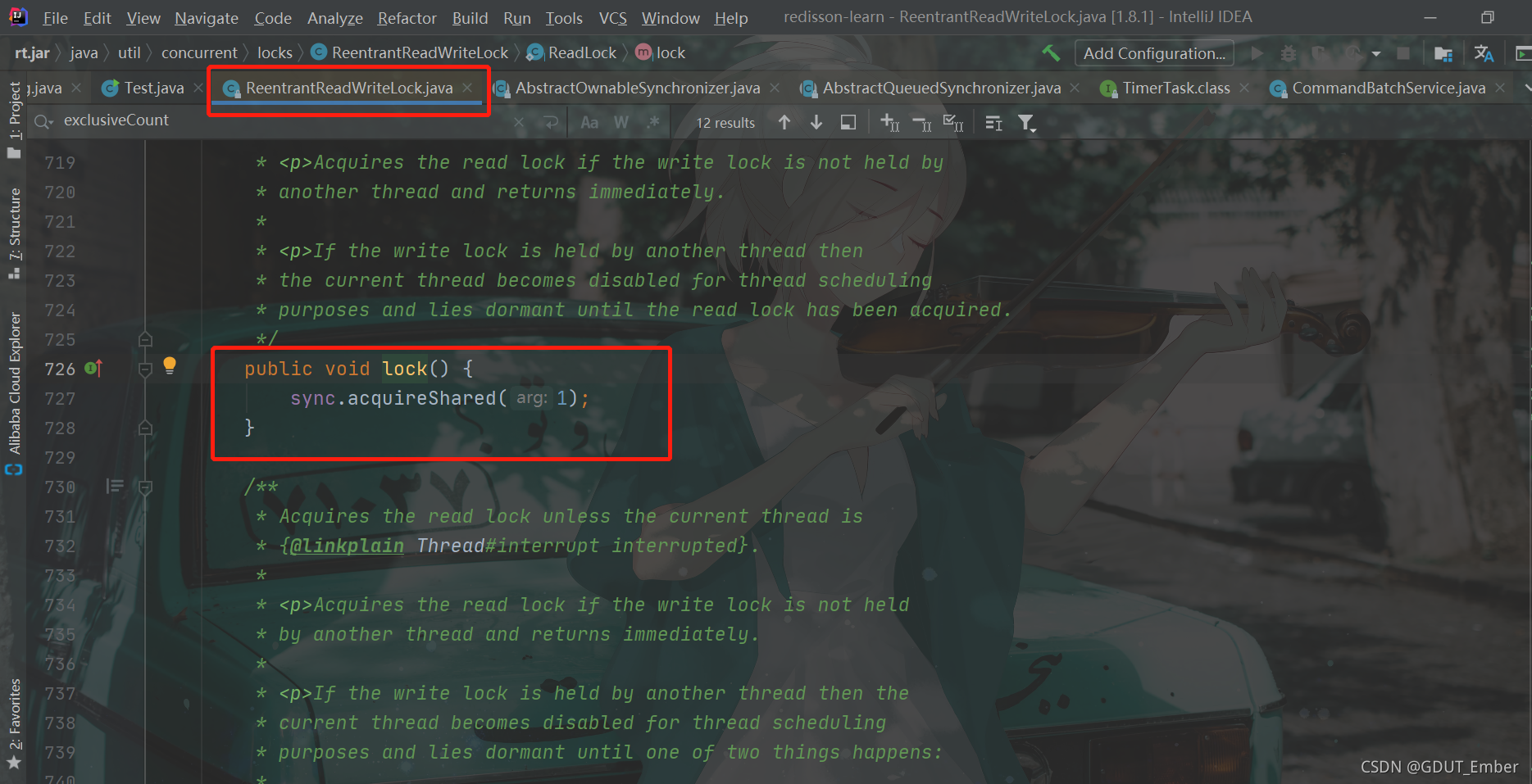Click on acquireShared method call
Screen dimensions: 1532x784
tap(421, 399)
